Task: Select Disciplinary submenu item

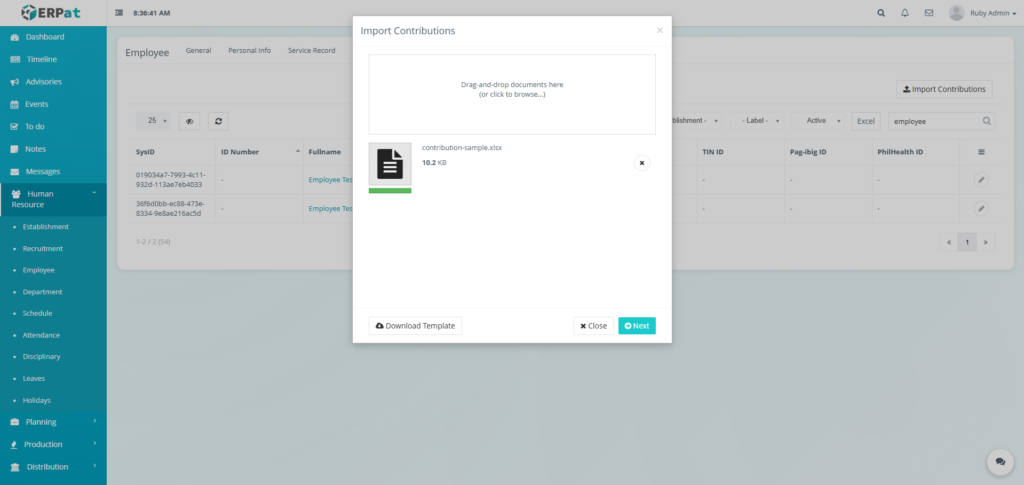Action: coord(41,356)
